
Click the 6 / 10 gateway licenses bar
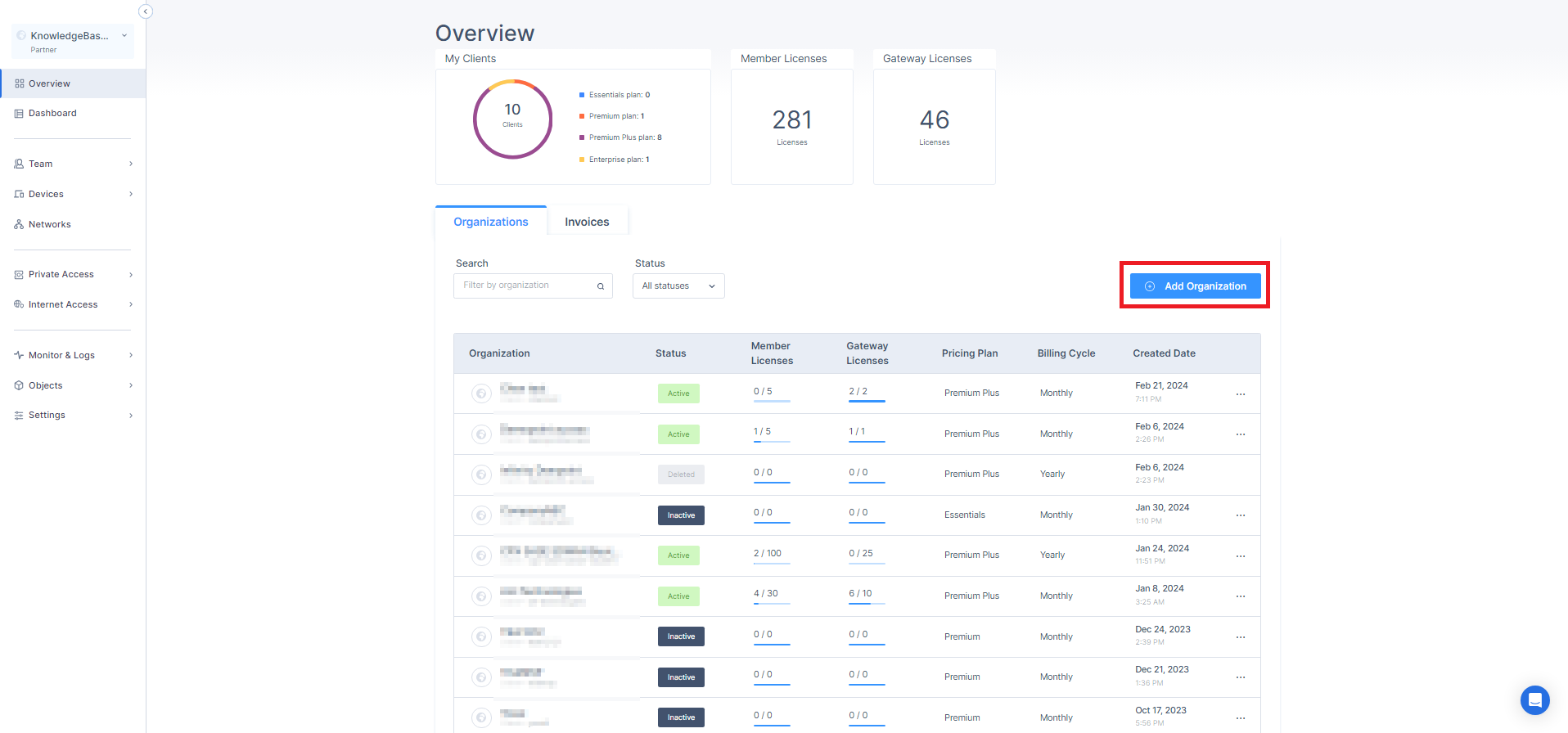[867, 605]
